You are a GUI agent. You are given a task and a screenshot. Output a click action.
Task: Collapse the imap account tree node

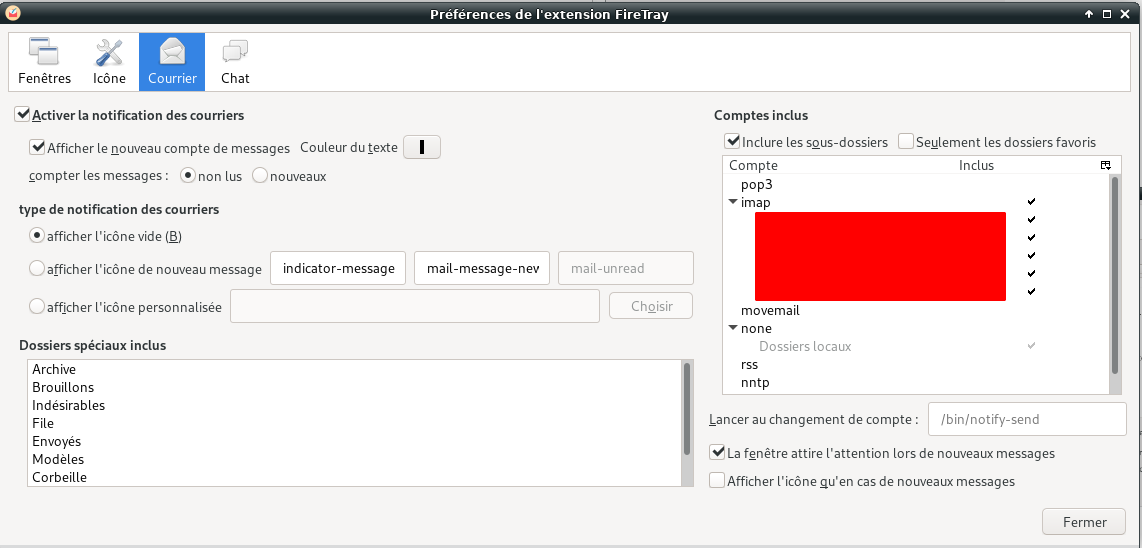(733, 202)
